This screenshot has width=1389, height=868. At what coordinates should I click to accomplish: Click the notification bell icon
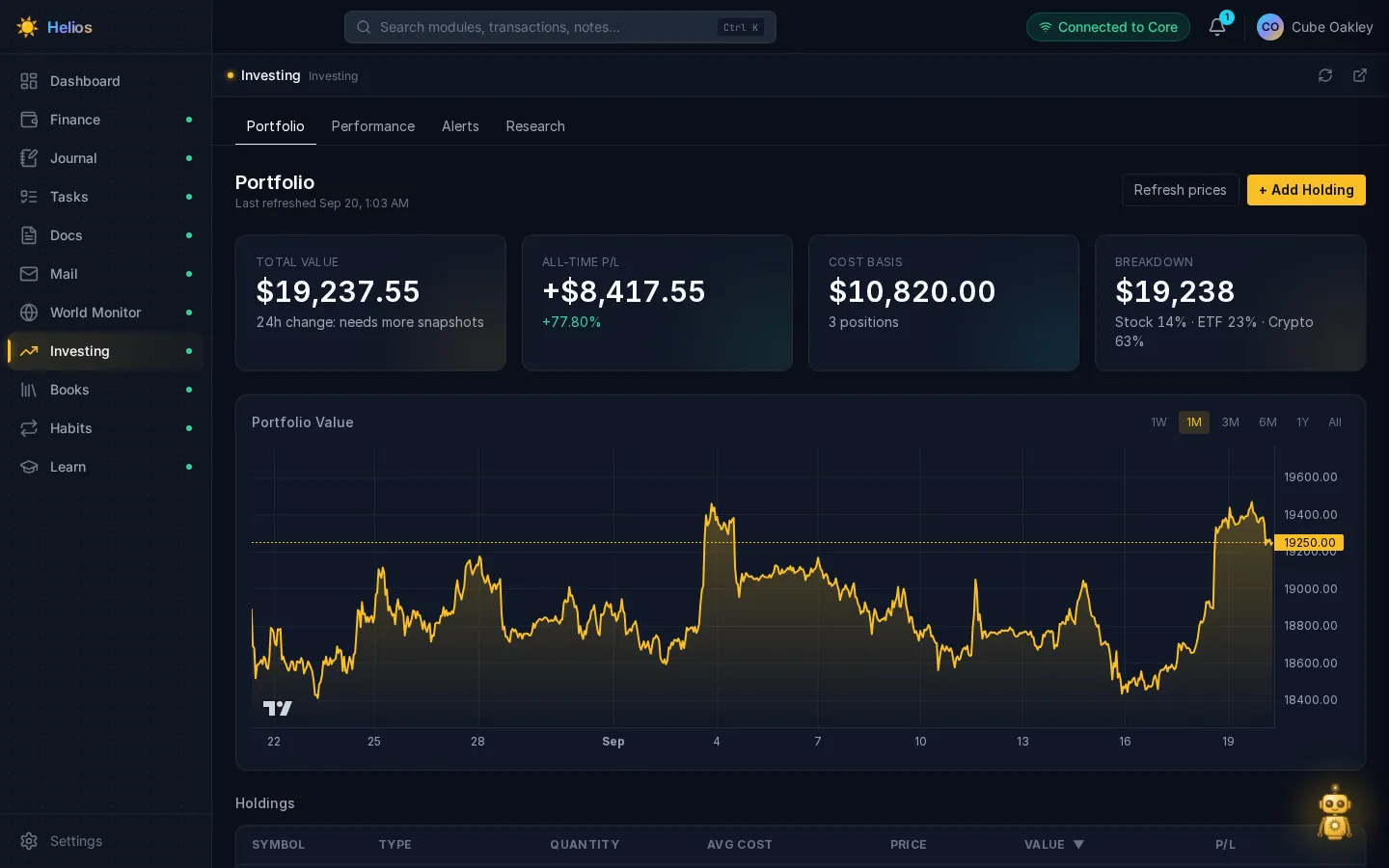click(x=1217, y=27)
